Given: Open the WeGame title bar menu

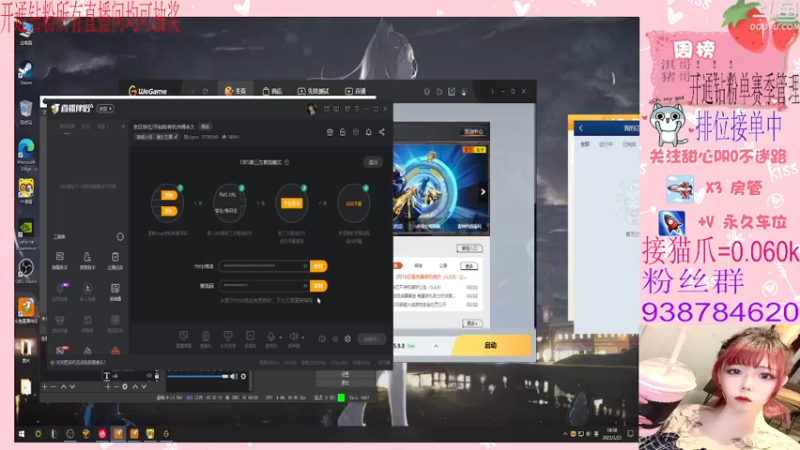Looking at the screenshot, I should tap(492, 91).
